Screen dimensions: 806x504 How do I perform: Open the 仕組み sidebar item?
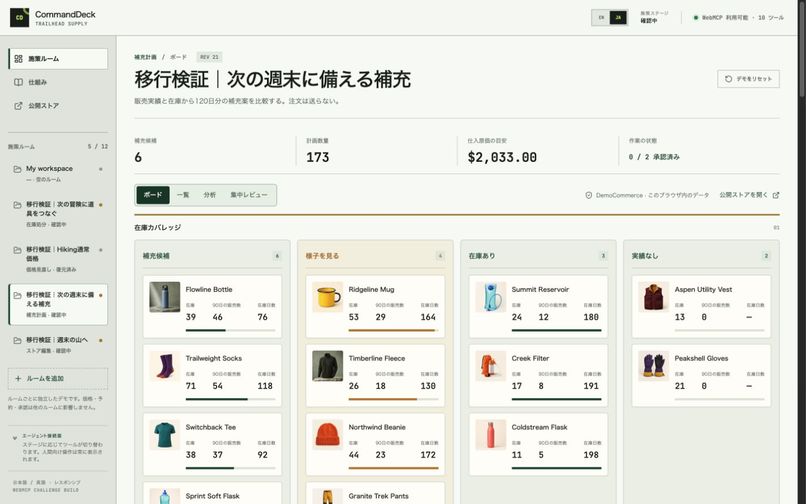click(x=58, y=82)
